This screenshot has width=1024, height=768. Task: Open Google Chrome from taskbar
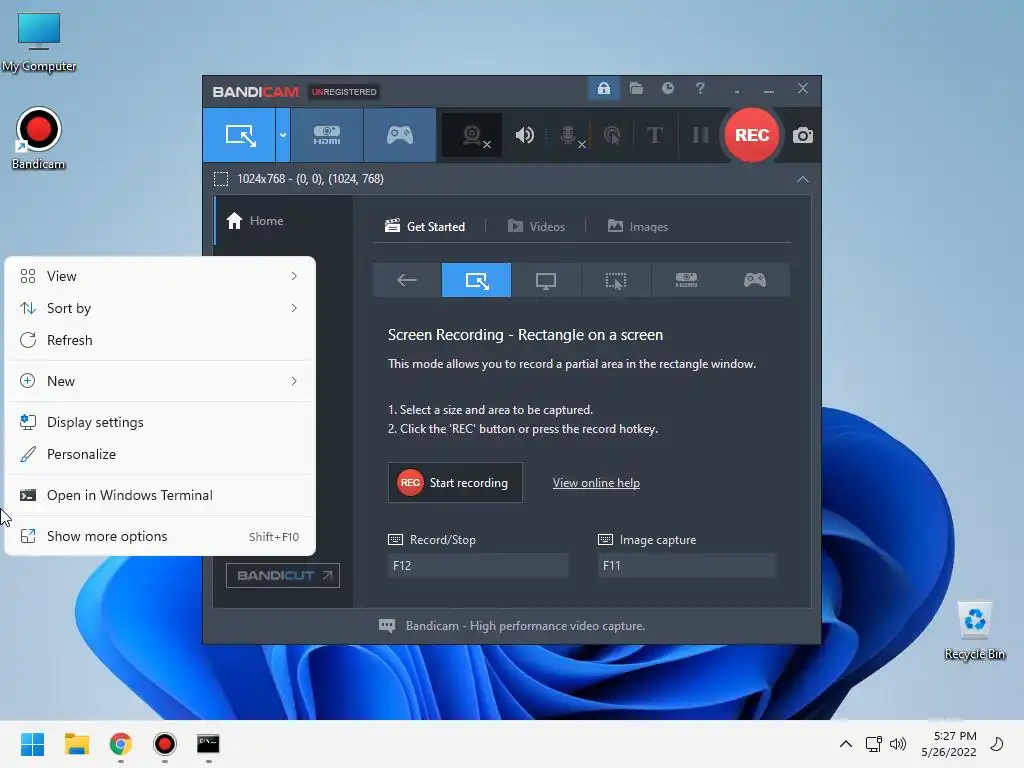click(121, 744)
